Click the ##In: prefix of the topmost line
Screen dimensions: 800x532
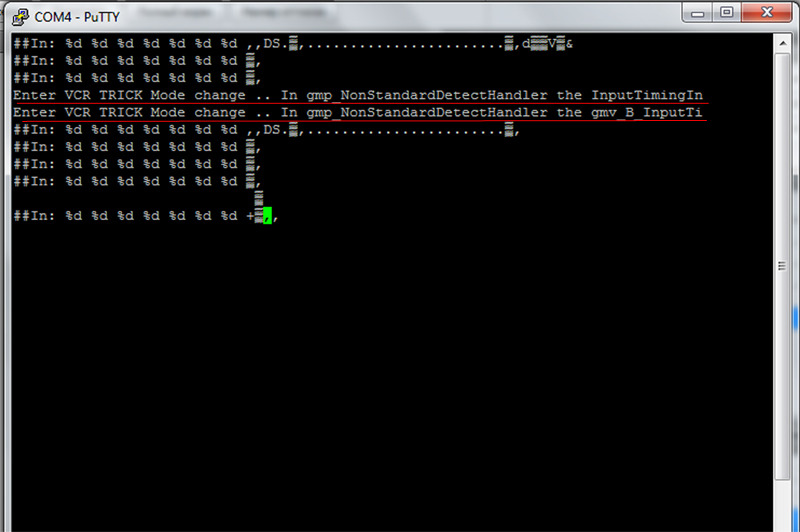point(34,44)
